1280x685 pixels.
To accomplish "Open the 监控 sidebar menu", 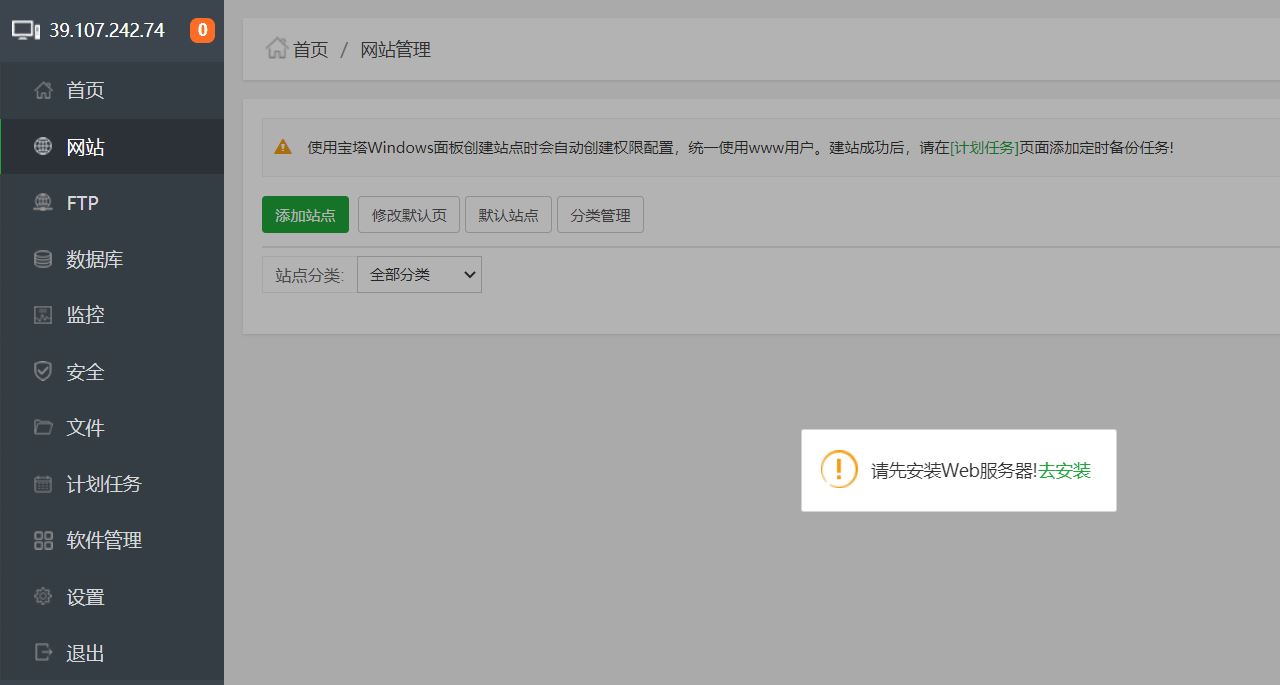I will [112, 315].
